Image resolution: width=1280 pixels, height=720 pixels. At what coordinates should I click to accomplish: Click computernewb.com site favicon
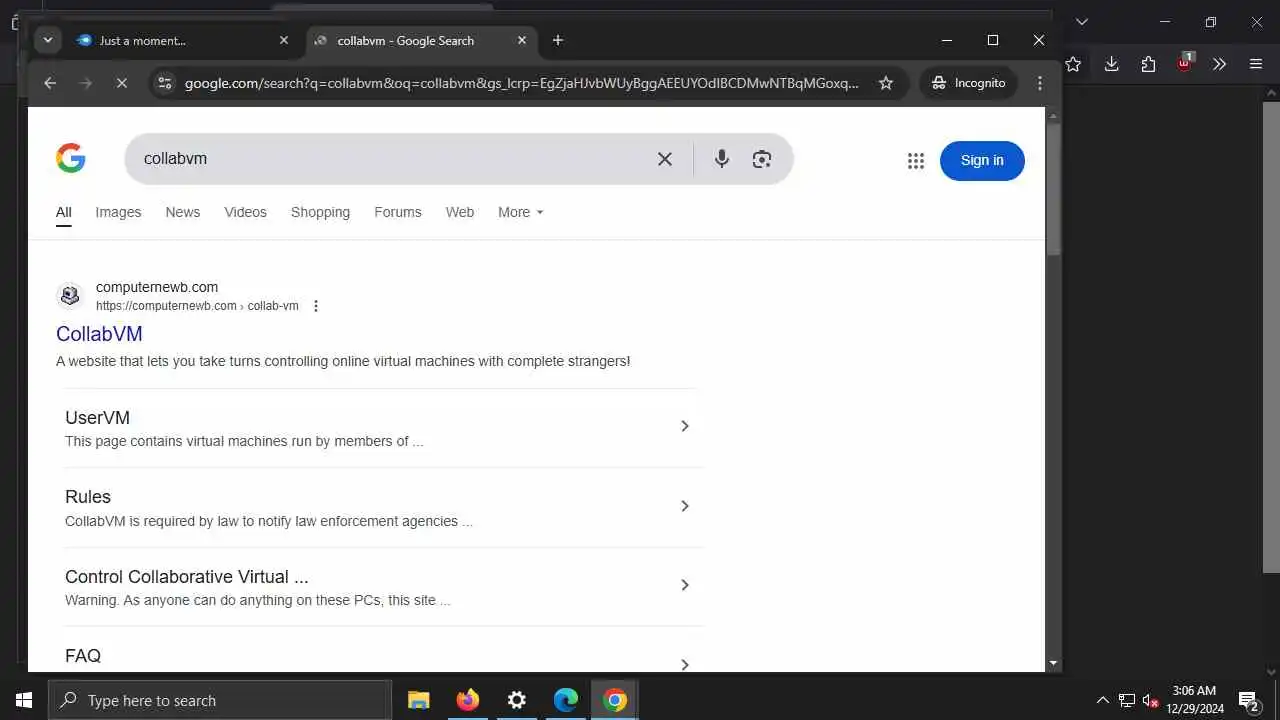click(x=70, y=295)
